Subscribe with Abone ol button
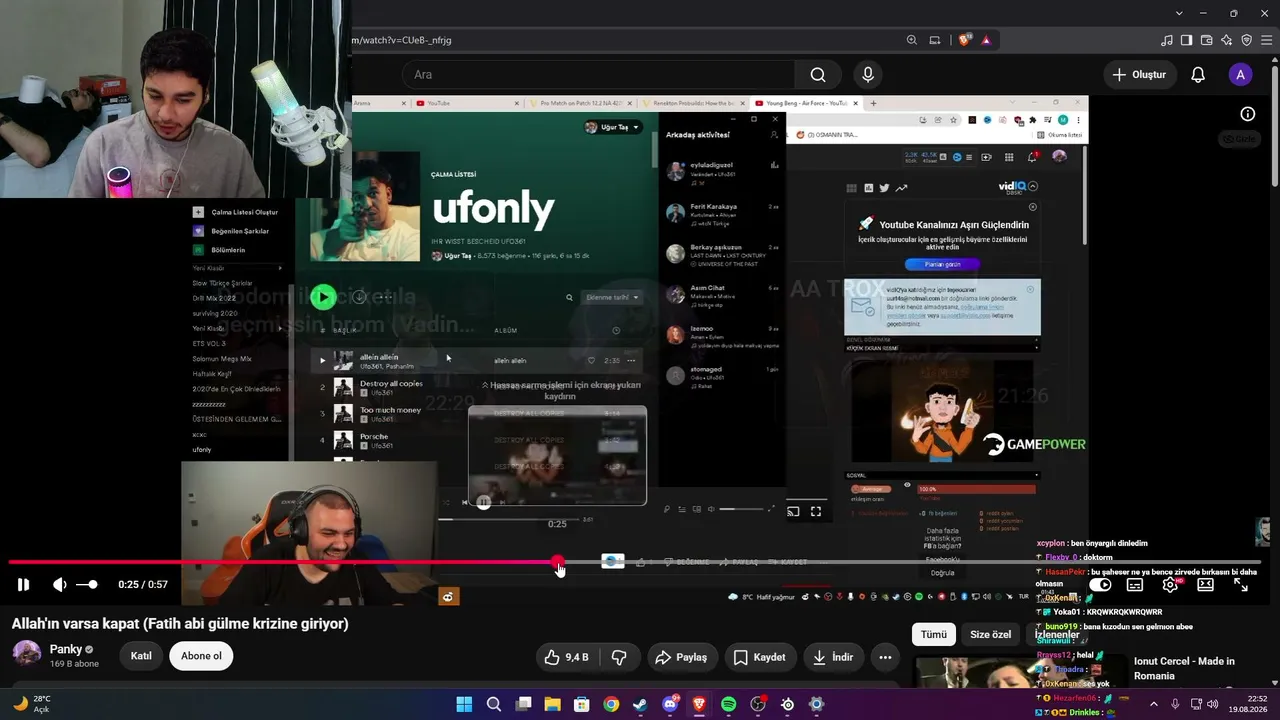Image resolution: width=1280 pixels, height=720 pixels. (x=201, y=656)
